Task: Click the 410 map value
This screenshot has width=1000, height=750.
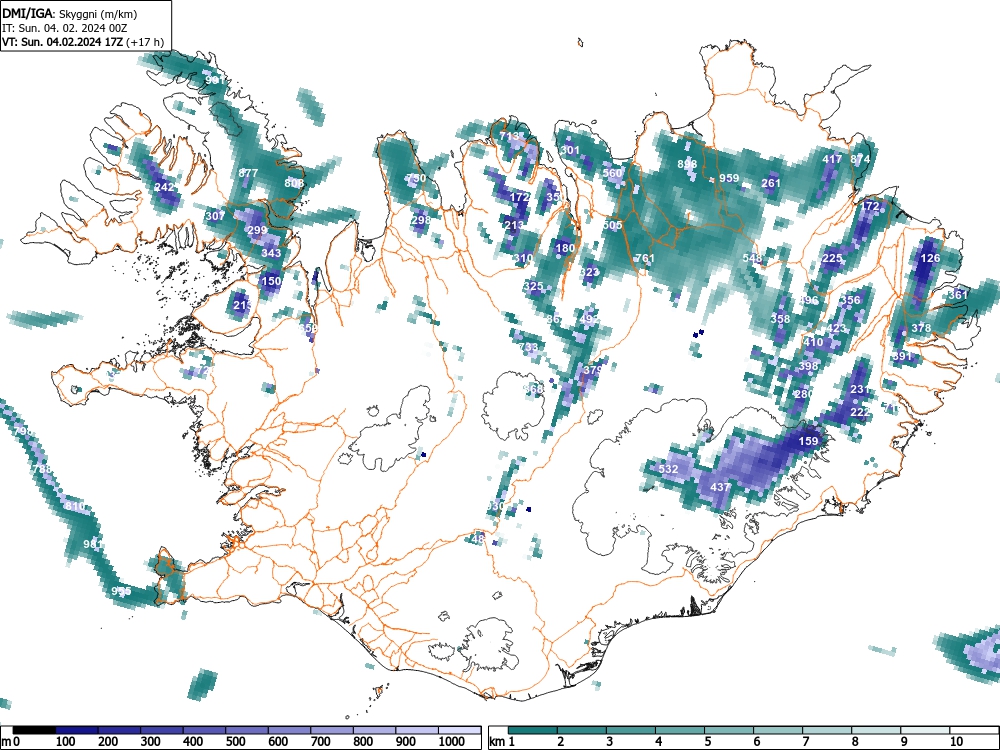Action: [x=813, y=342]
